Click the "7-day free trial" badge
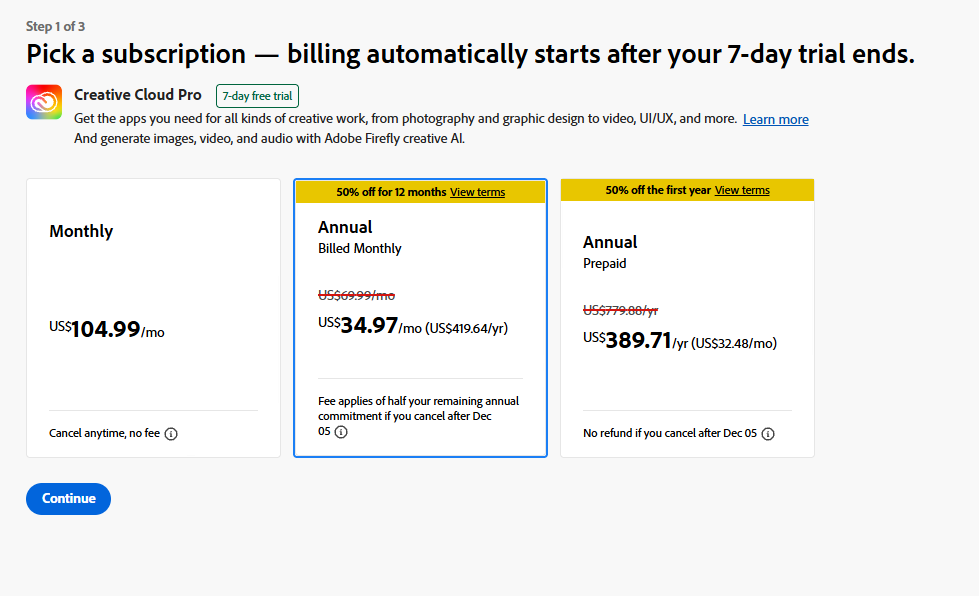This screenshot has width=979, height=596. 257,96
